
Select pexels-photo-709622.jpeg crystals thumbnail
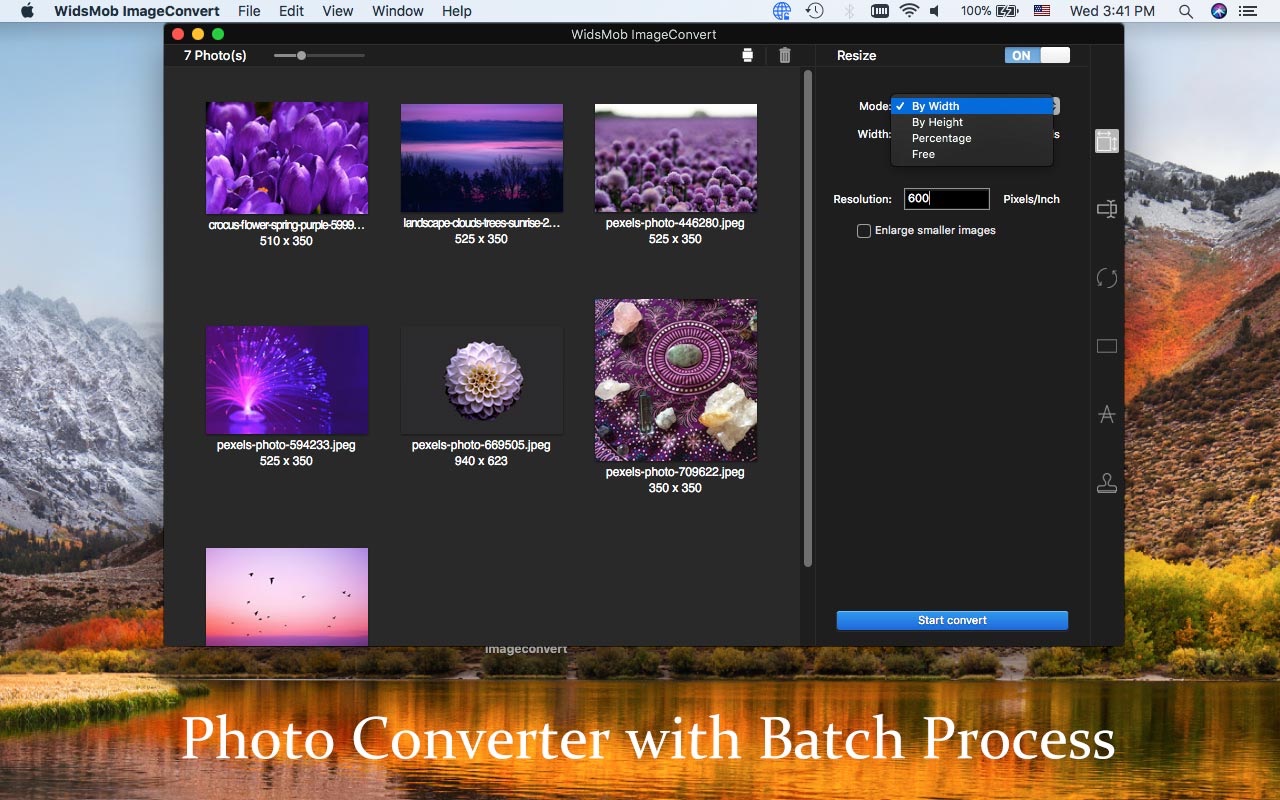coord(676,380)
